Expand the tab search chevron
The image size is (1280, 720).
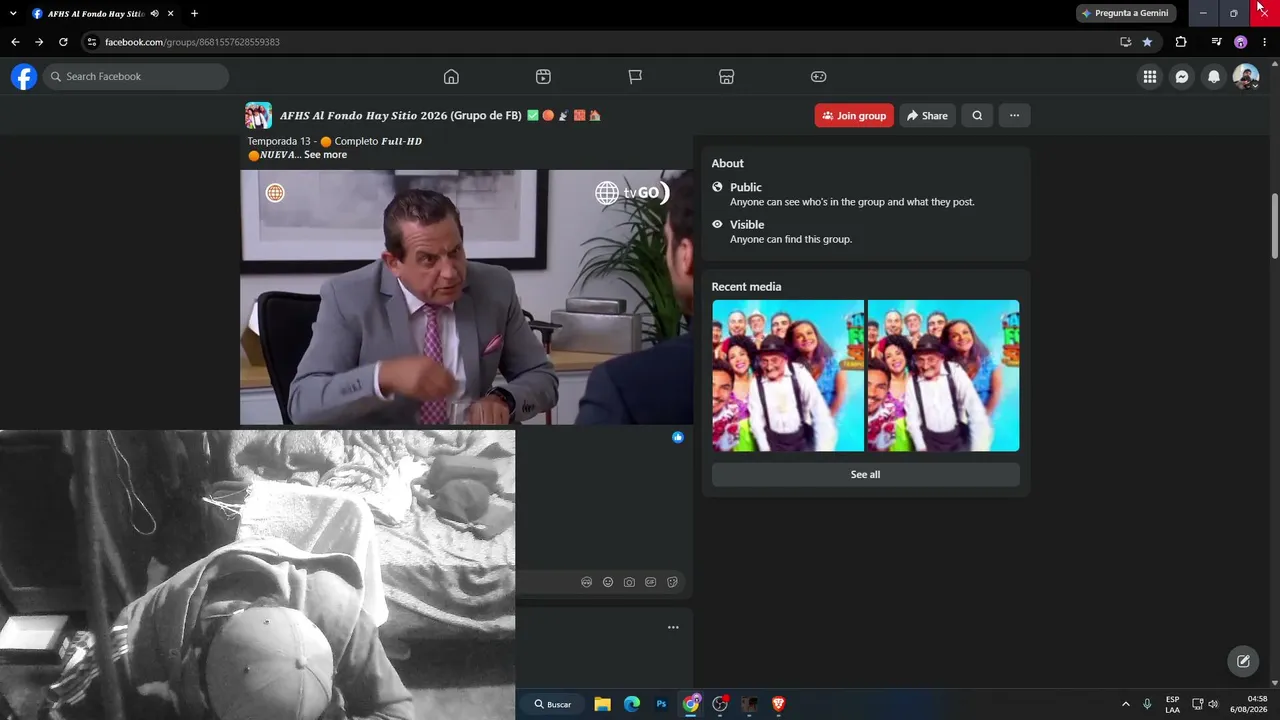pos(12,13)
